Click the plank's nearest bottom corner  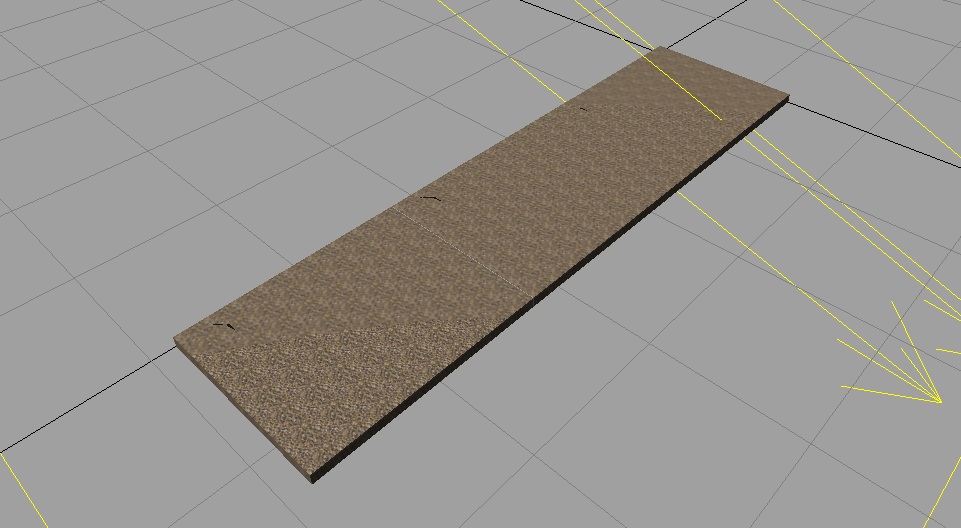pyautogui.click(x=313, y=479)
